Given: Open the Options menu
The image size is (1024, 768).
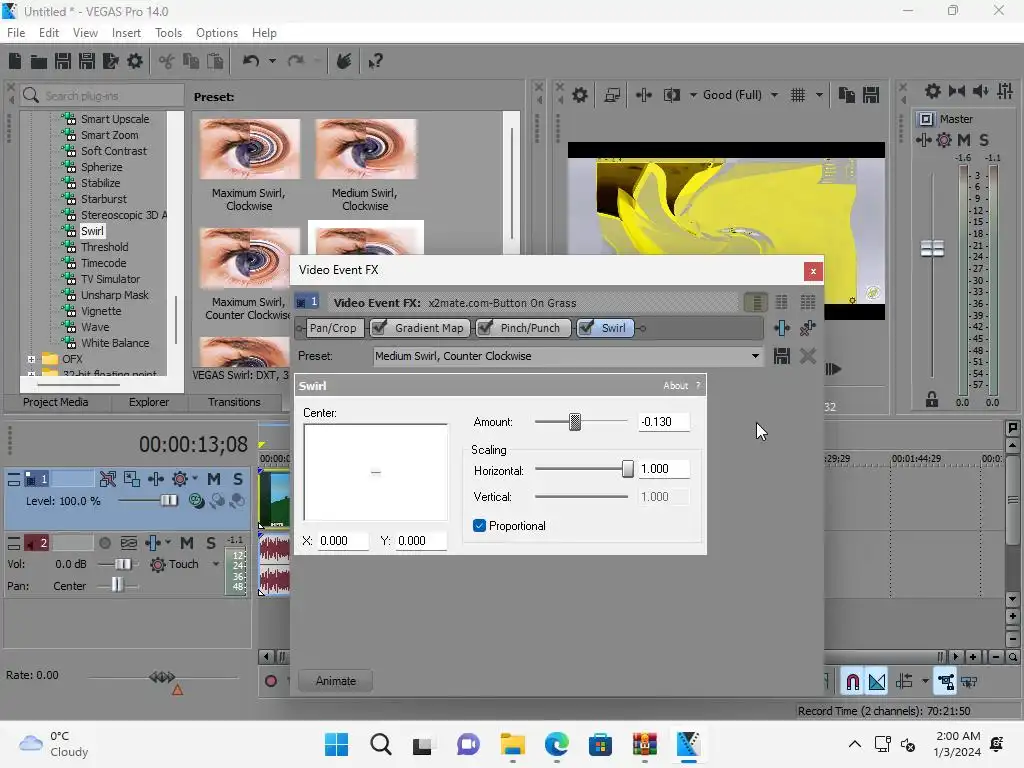Looking at the screenshot, I should [x=217, y=33].
